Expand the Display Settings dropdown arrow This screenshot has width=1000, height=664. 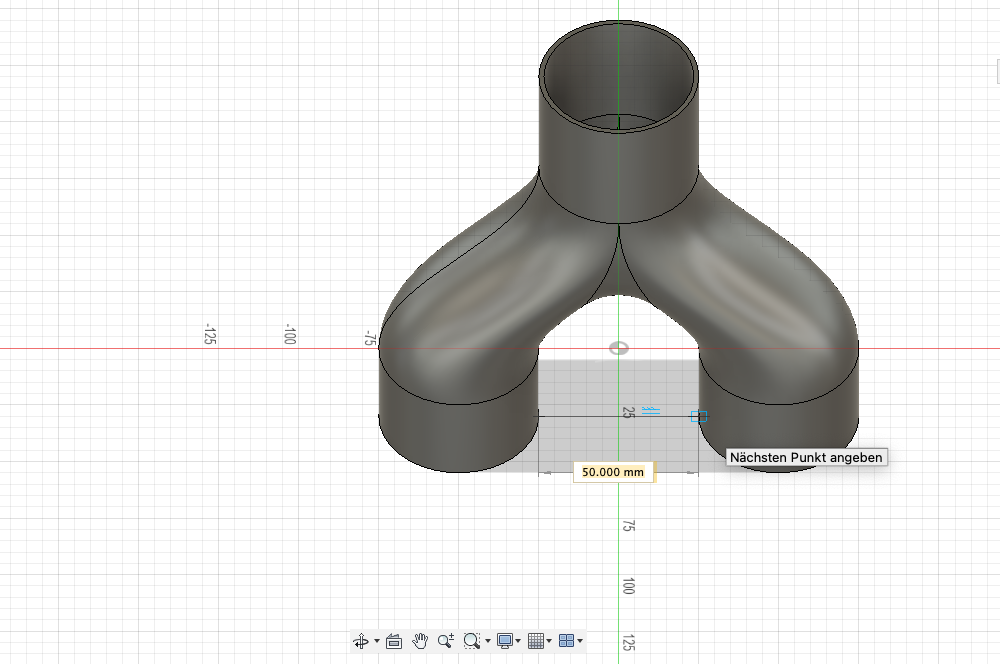[x=518, y=641]
